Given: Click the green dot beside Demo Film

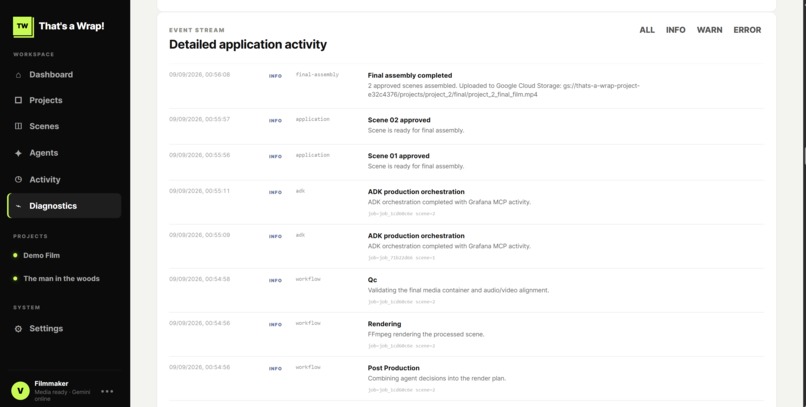Looking at the screenshot, I should [x=15, y=255].
